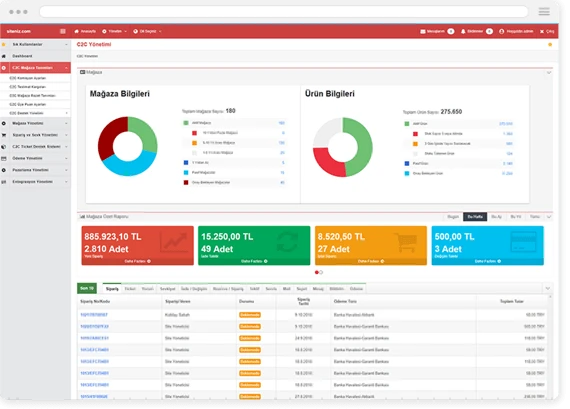
Task: Click Daha Fazla on the orange card
Action: tap(371, 261)
